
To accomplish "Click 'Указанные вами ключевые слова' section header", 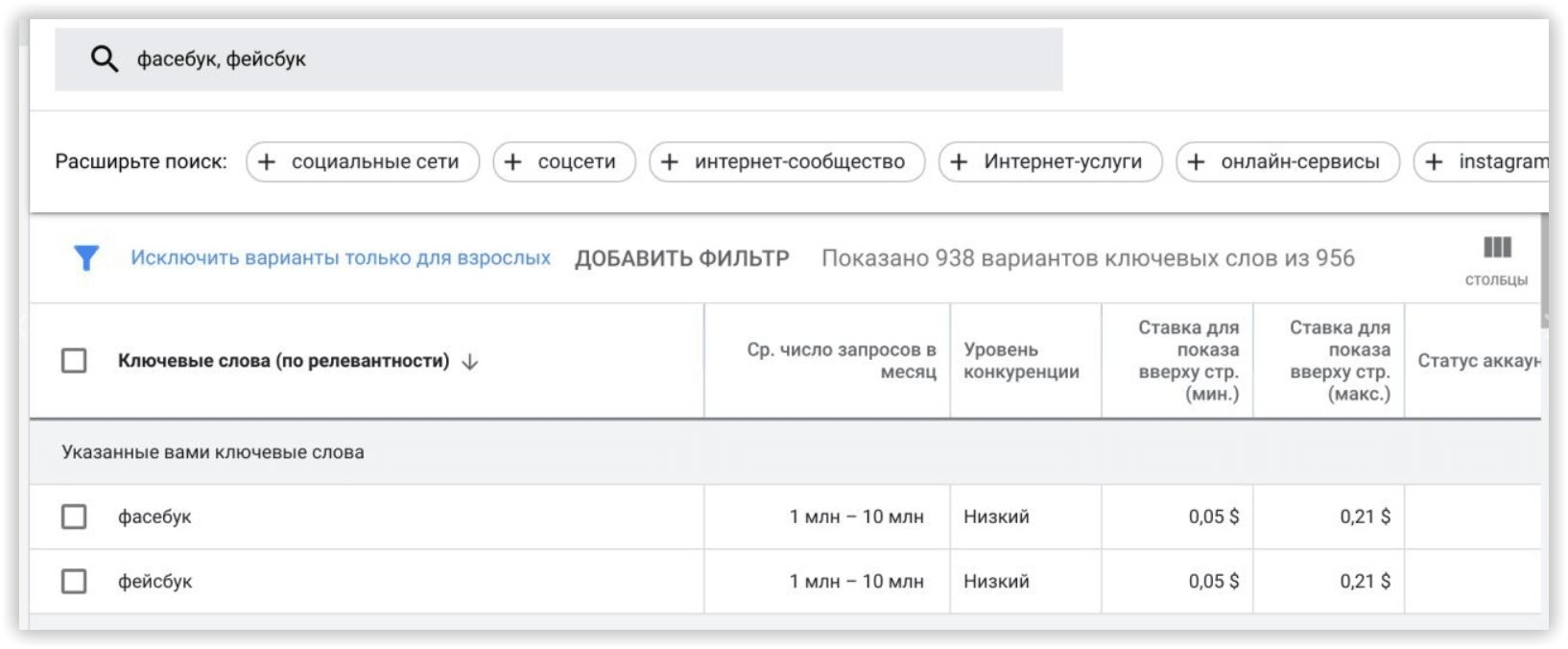I will [213, 452].
